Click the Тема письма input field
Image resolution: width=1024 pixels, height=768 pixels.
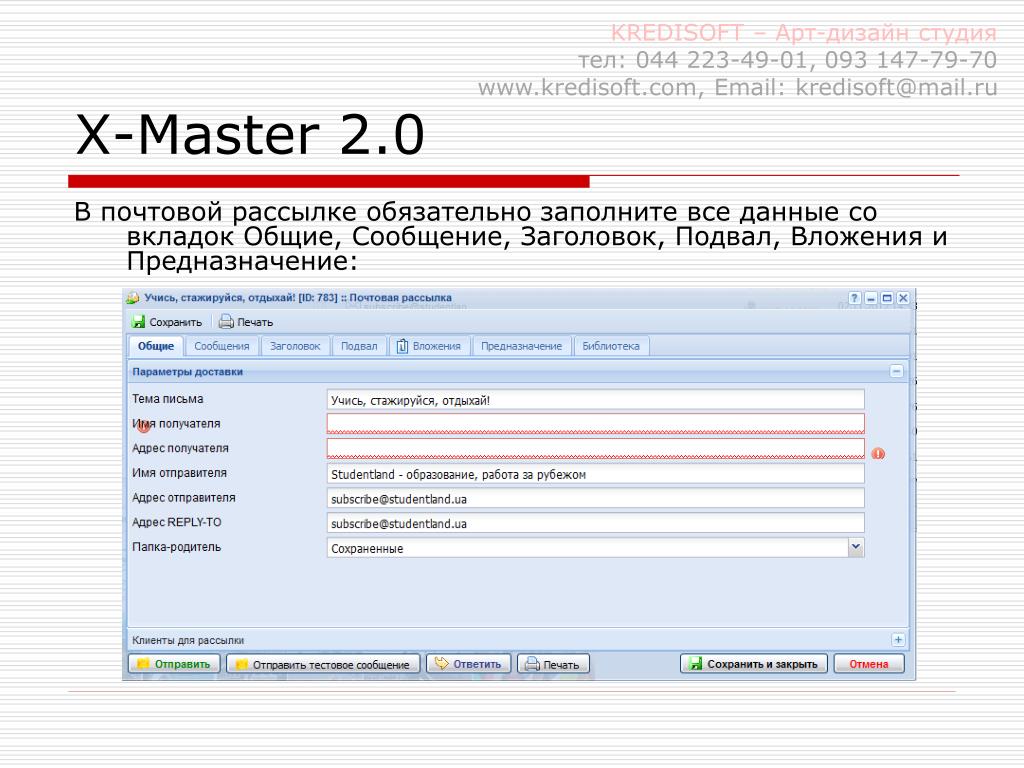click(x=595, y=400)
